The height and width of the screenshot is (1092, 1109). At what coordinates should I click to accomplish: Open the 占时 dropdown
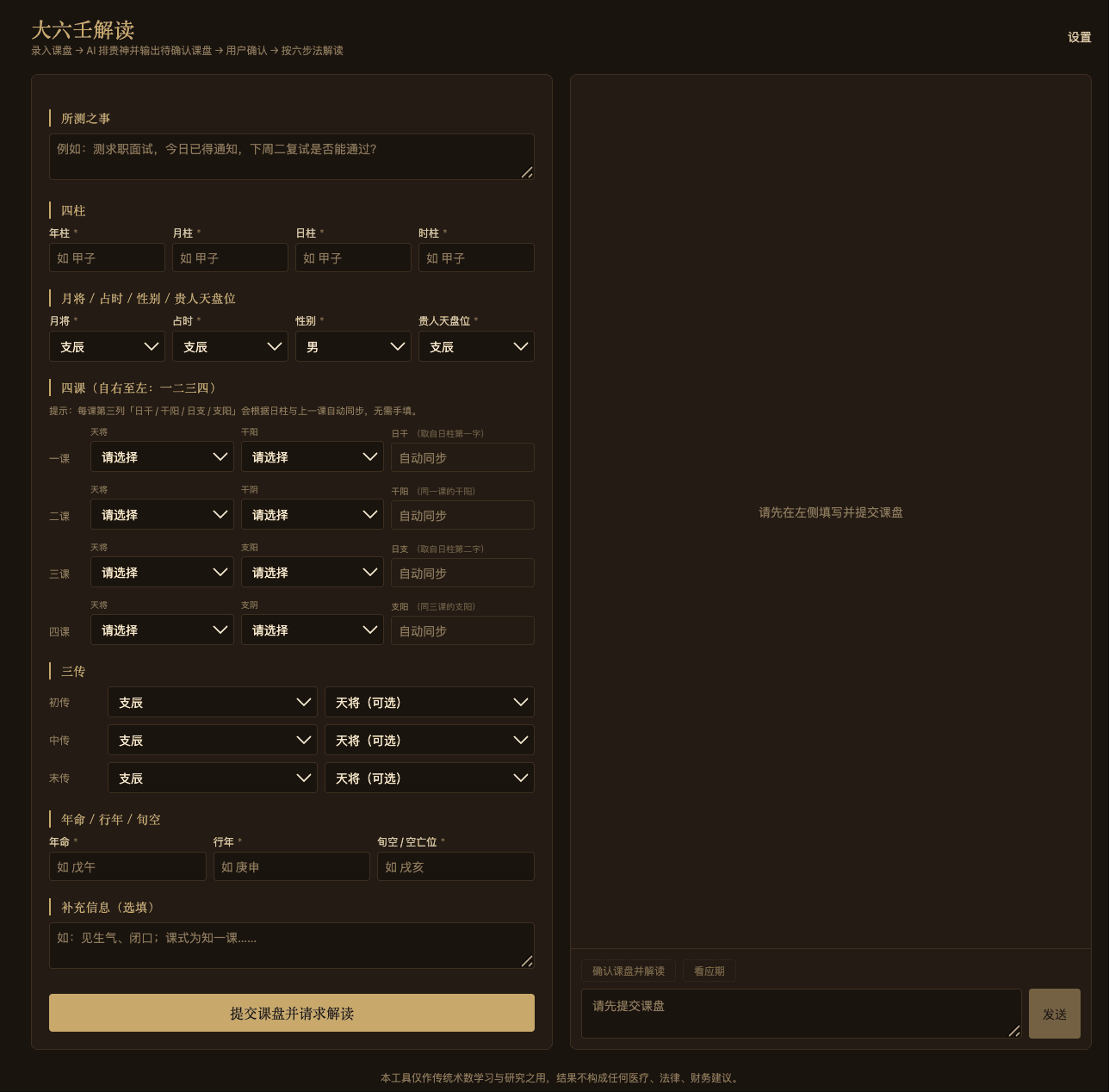(x=230, y=346)
